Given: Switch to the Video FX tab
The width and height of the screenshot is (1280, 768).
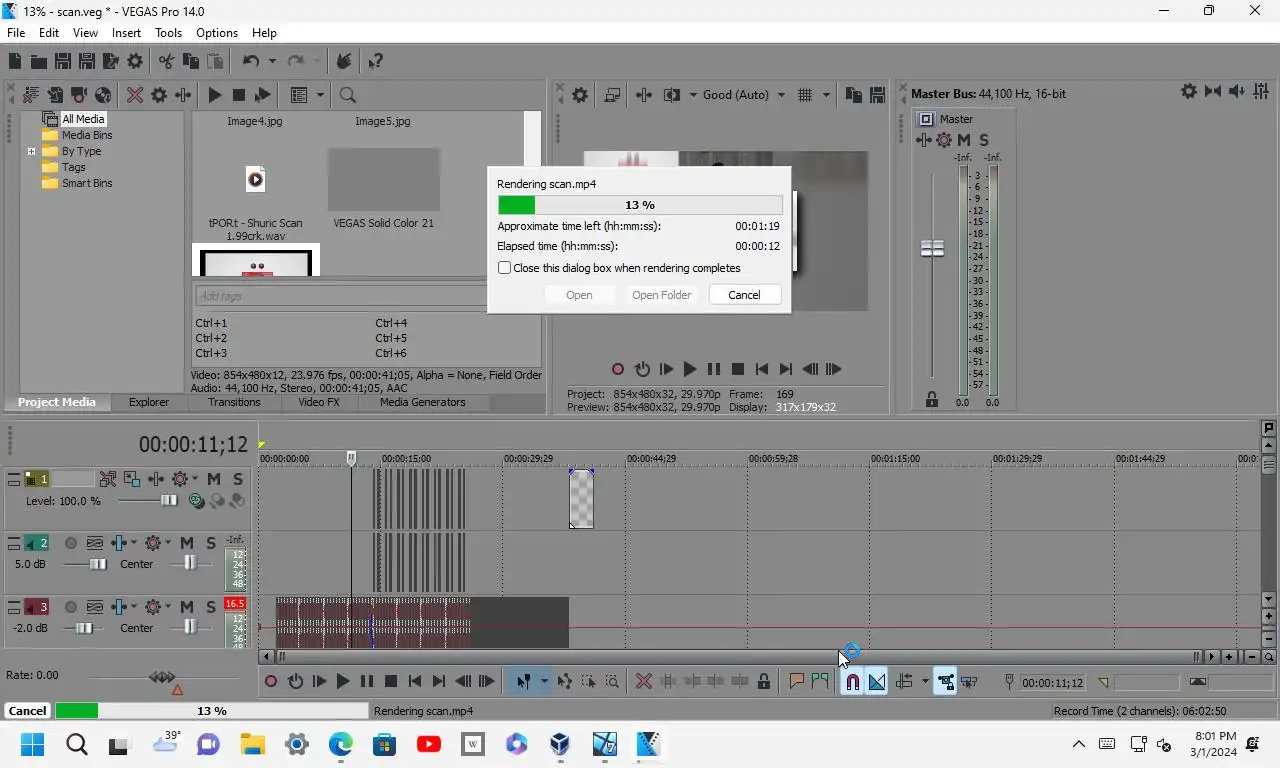Looking at the screenshot, I should [x=319, y=402].
